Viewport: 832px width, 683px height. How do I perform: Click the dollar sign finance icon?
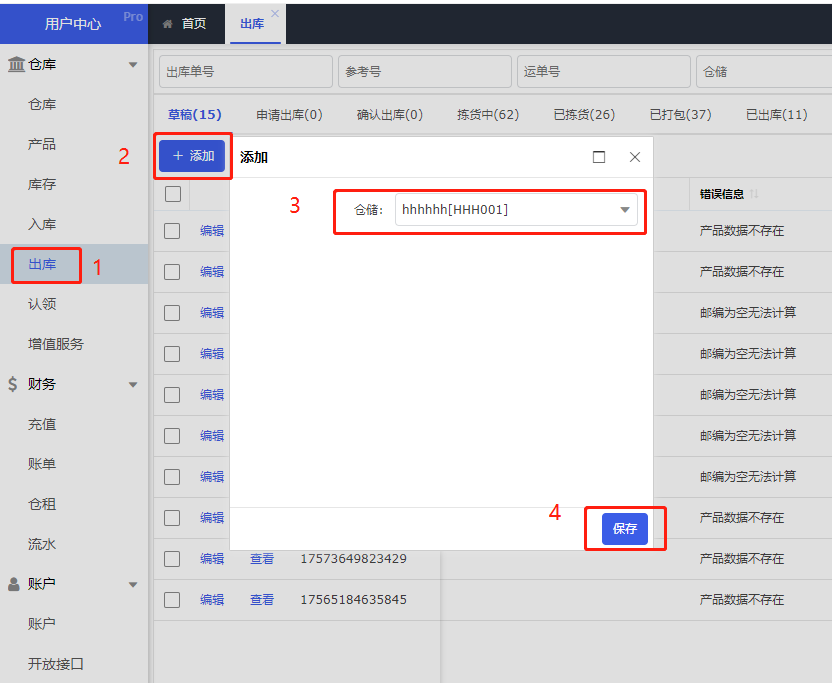(x=13, y=384)
